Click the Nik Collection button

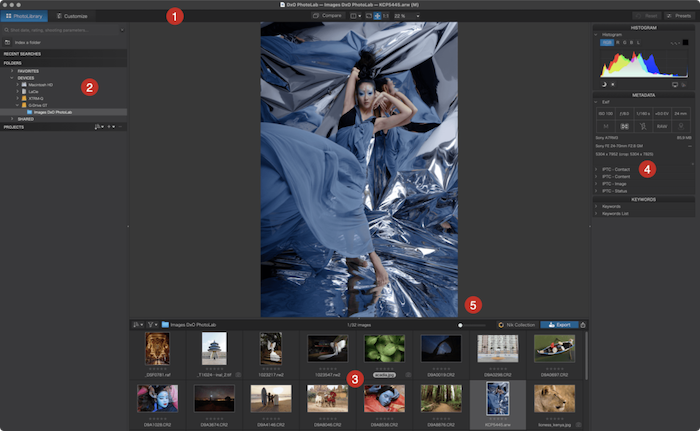point(515,325)
